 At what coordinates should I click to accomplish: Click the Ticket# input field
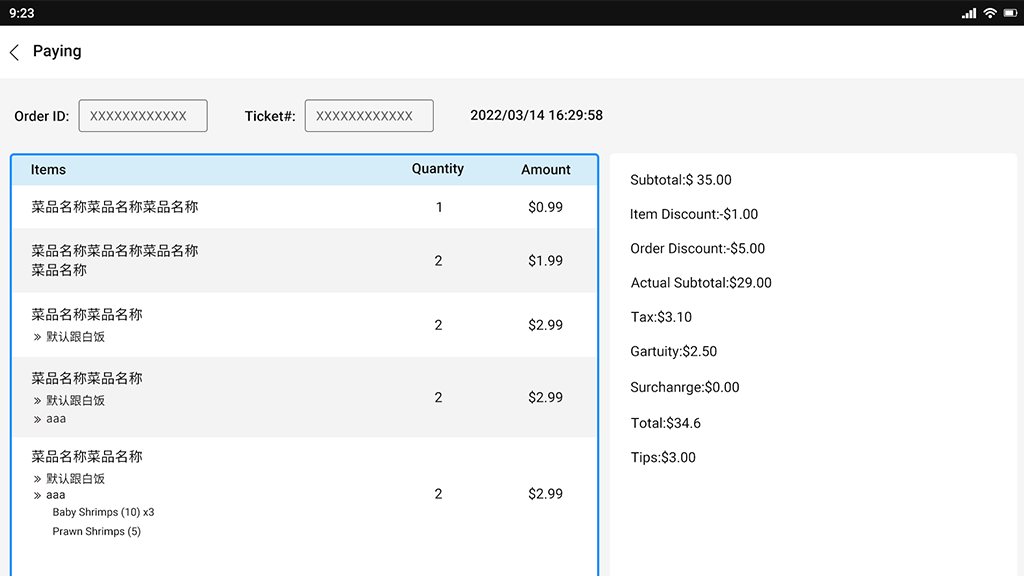[369, 116]
